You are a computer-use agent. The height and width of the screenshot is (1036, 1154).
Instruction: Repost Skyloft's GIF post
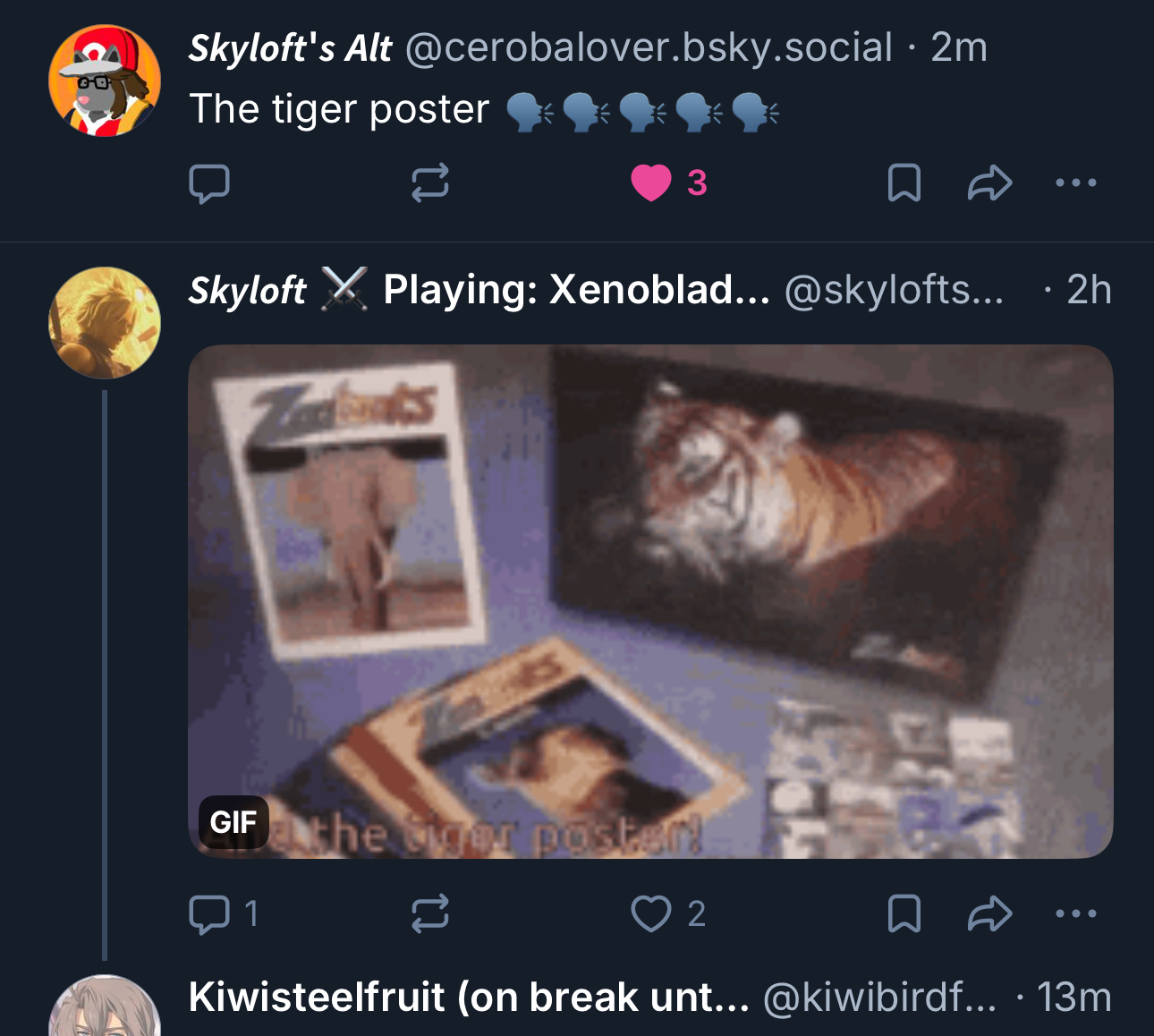point(429,914)
